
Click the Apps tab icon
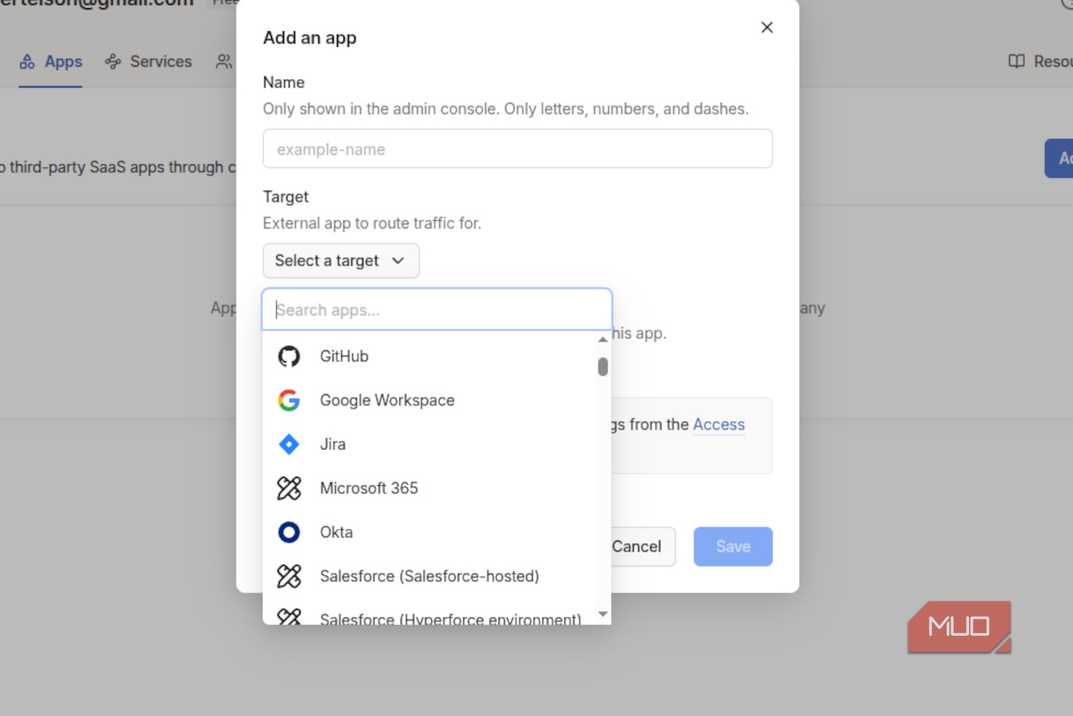27,62
